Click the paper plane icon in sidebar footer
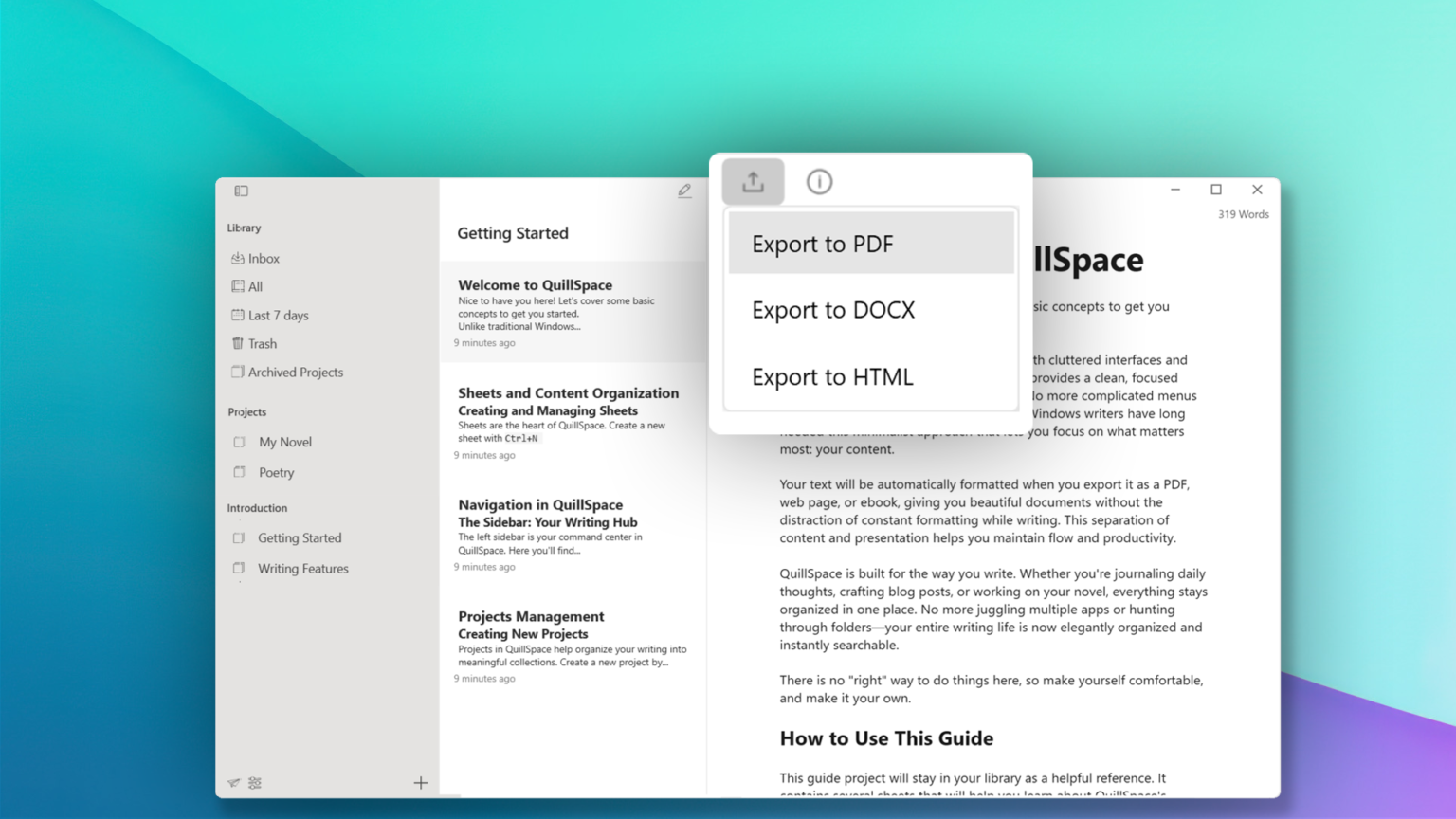The width and height of the screenshot is (1456, 819). tap(233, 783)
